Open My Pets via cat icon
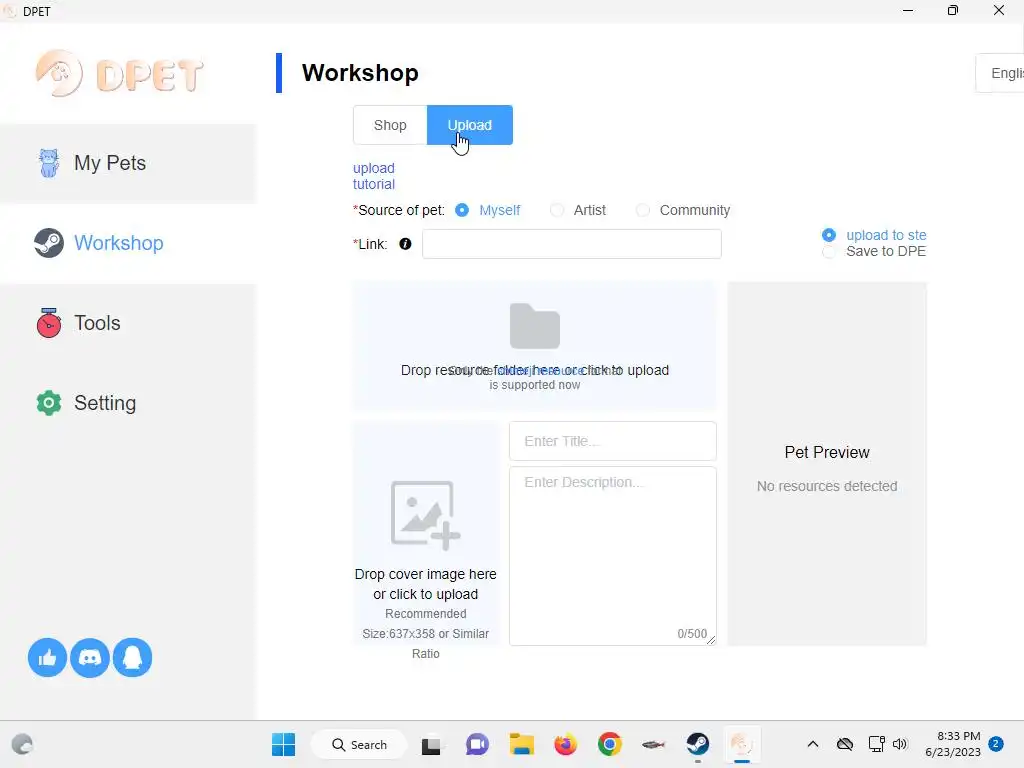Image resolution: width=1024 pixels, height=768 pixels. coord(49,163)
